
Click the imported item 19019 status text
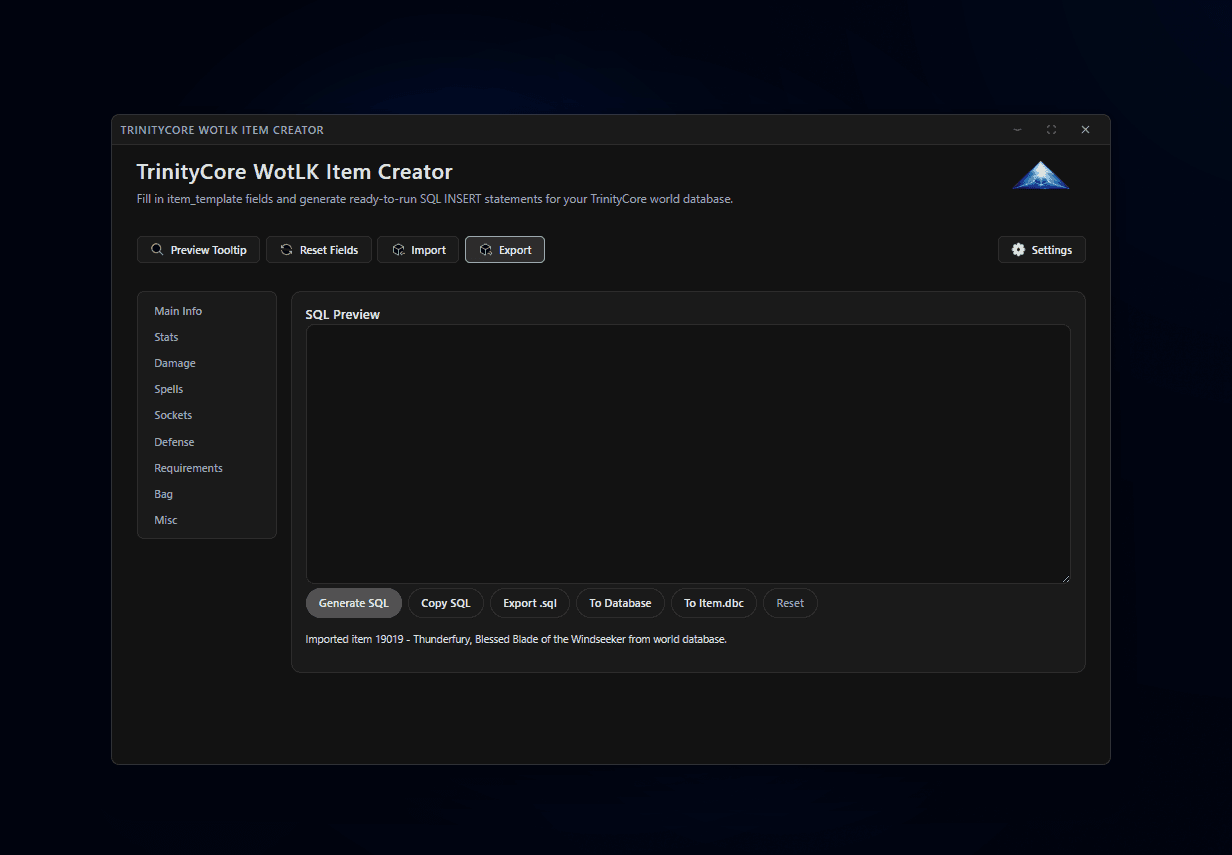(x=516, y=639)
